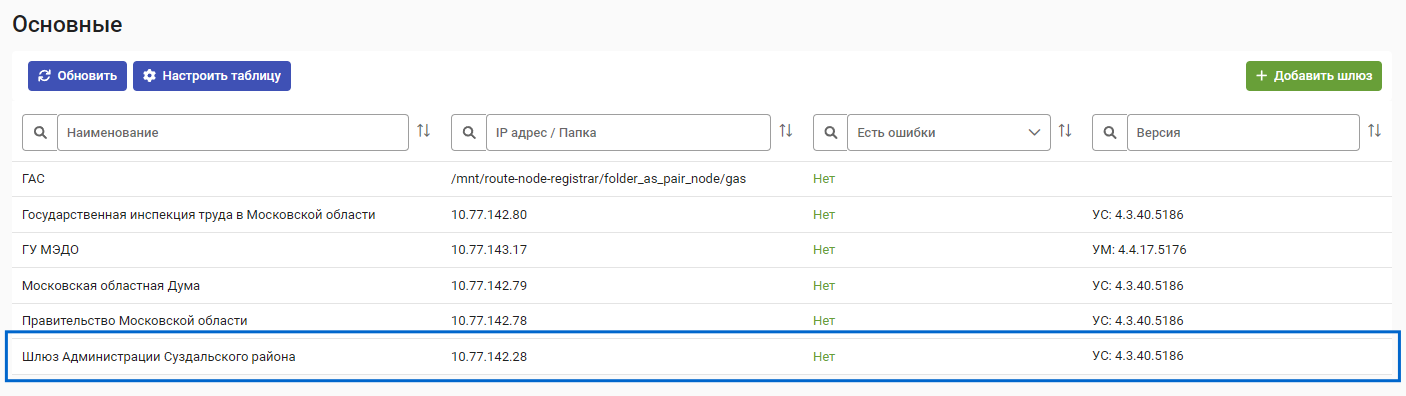Select the ГАС row name
This screenshot has width=1406, height=396.
pyautogui.click(x=33, y=179)
